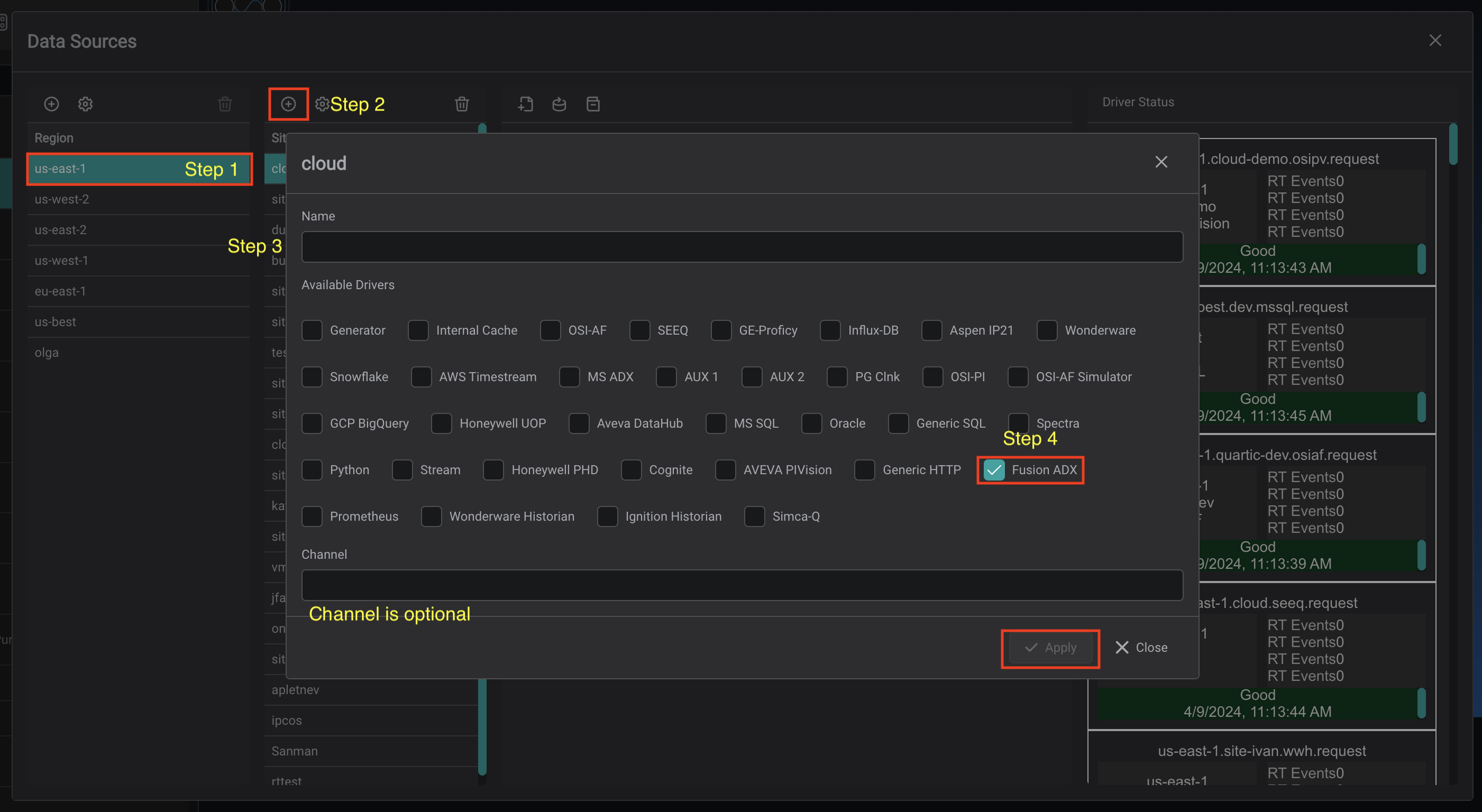Enable the OSI-AF driver checkbox
The width and height of the screenshot is (1482, 812).
551,330
